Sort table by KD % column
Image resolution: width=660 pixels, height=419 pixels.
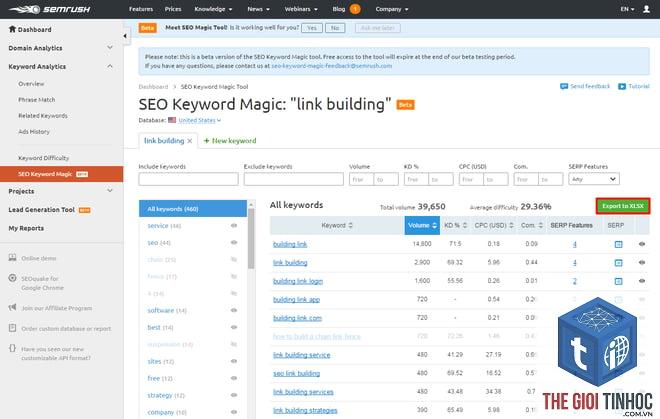coord(455,225)
